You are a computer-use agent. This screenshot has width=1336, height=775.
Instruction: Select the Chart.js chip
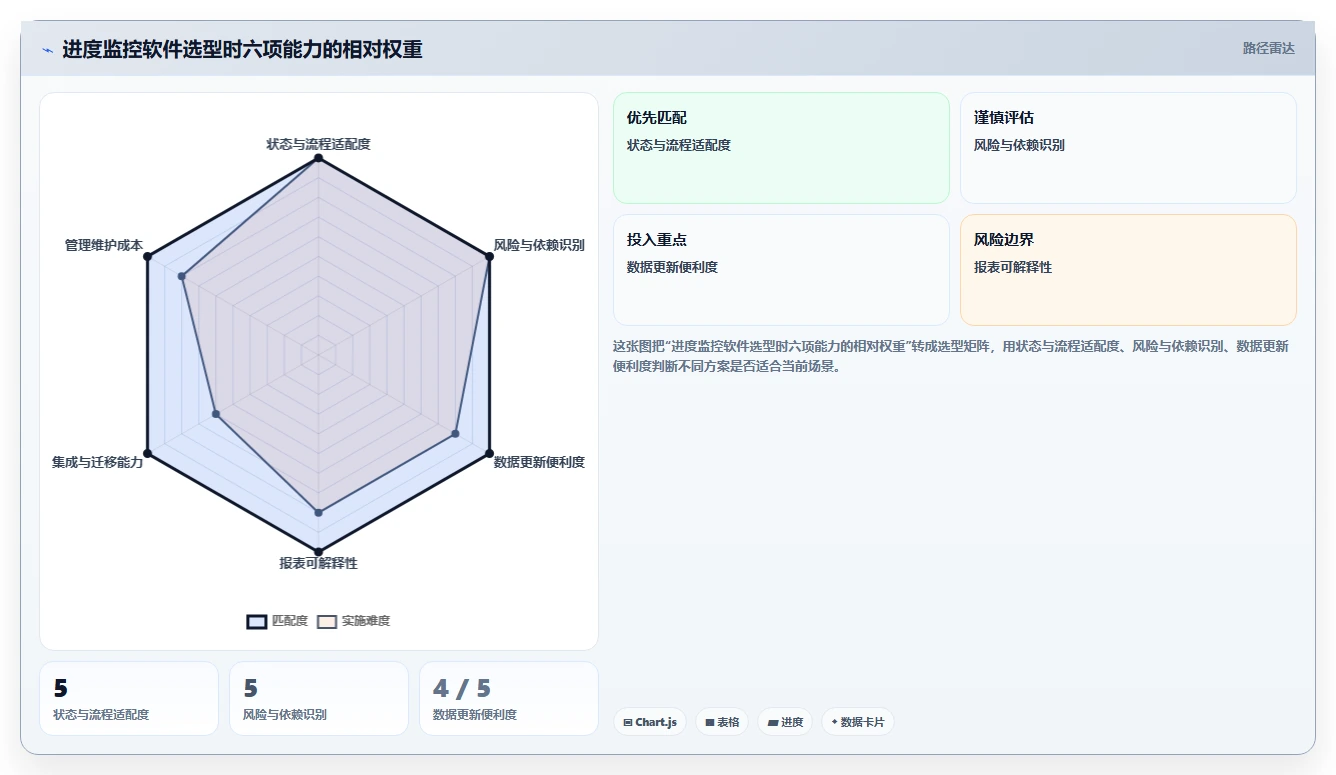(x=650, y=722)
